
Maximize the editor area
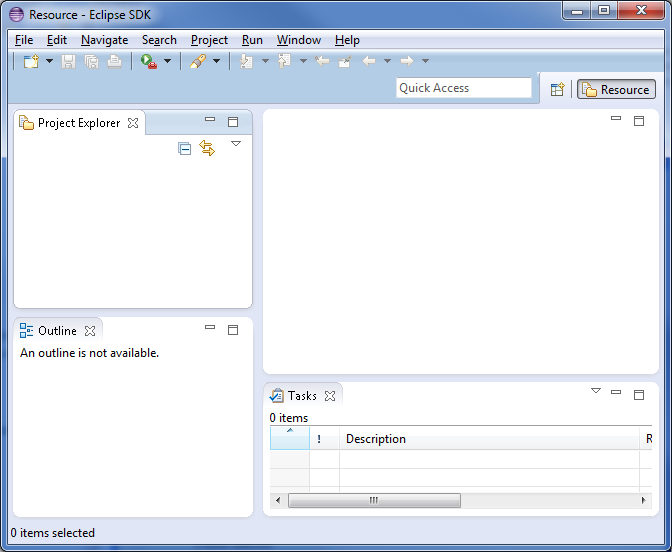coord(639,121)
